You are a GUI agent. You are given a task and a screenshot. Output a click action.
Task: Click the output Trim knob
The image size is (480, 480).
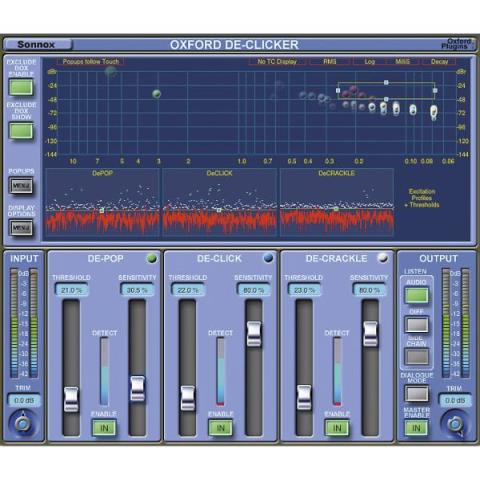point(455,424)
